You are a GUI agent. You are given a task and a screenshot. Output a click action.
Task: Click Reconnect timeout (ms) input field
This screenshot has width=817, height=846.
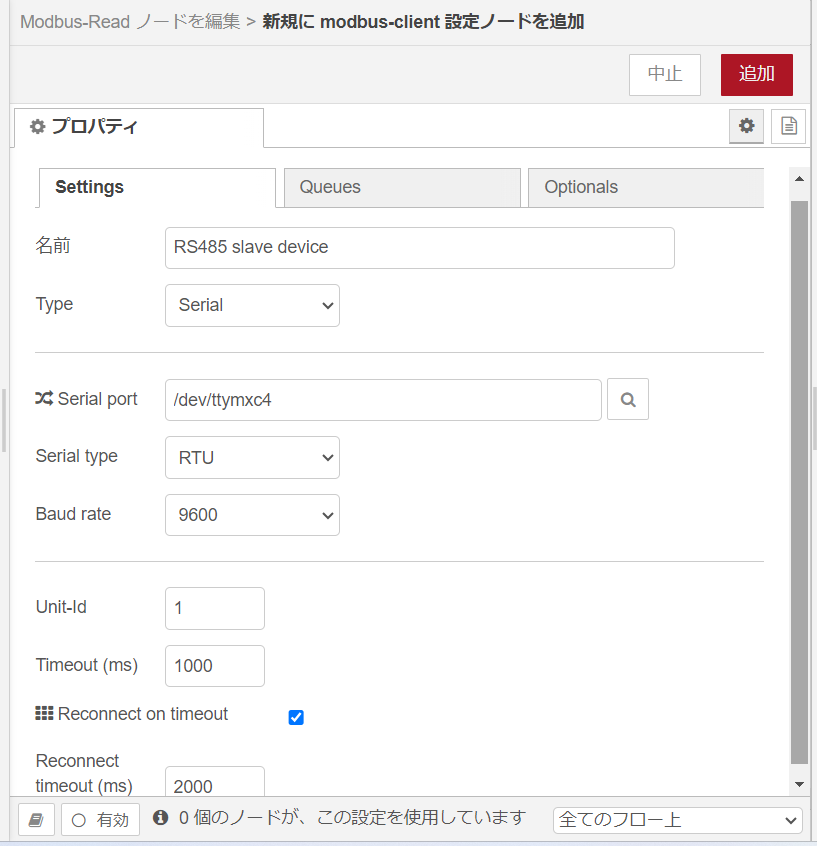[x=215, y=782]
